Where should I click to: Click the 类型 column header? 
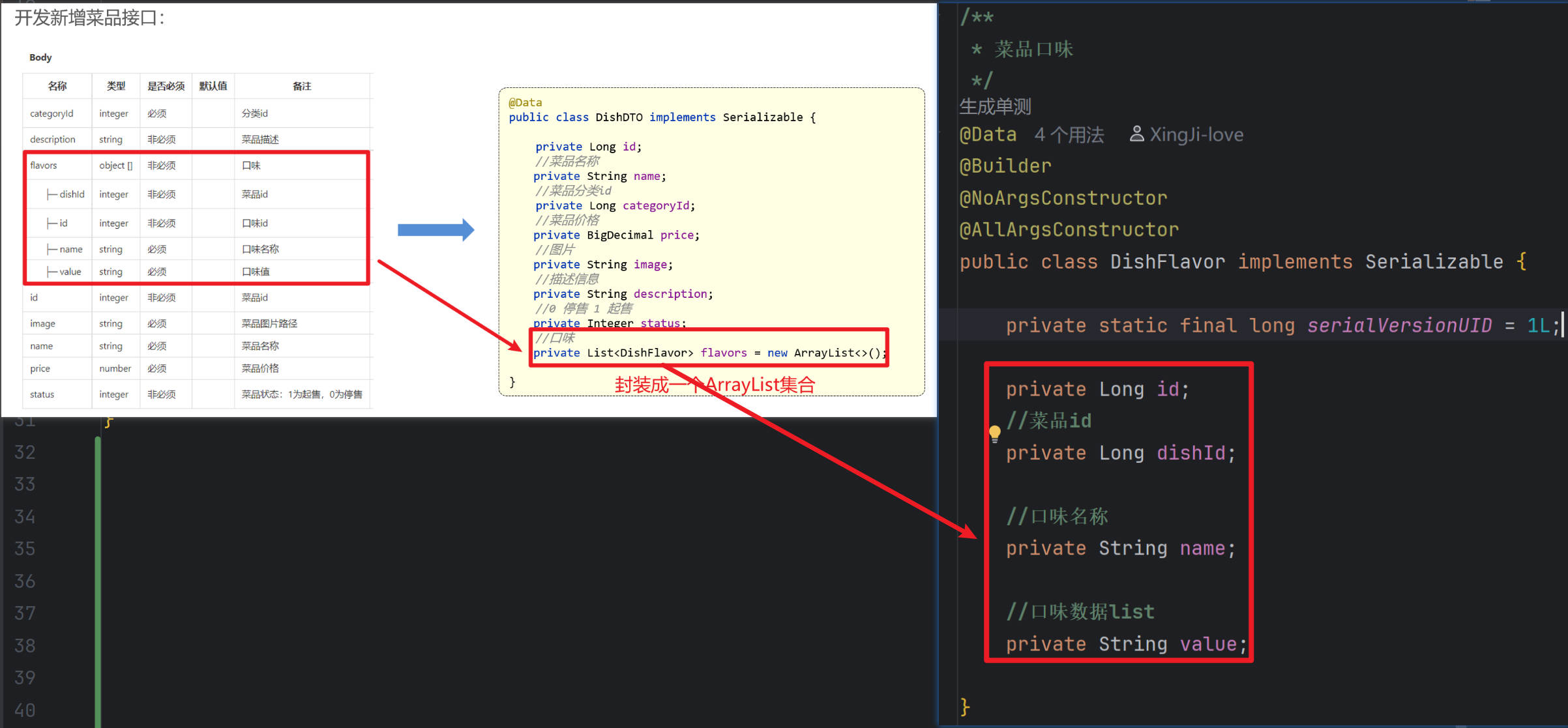[116, 86]
